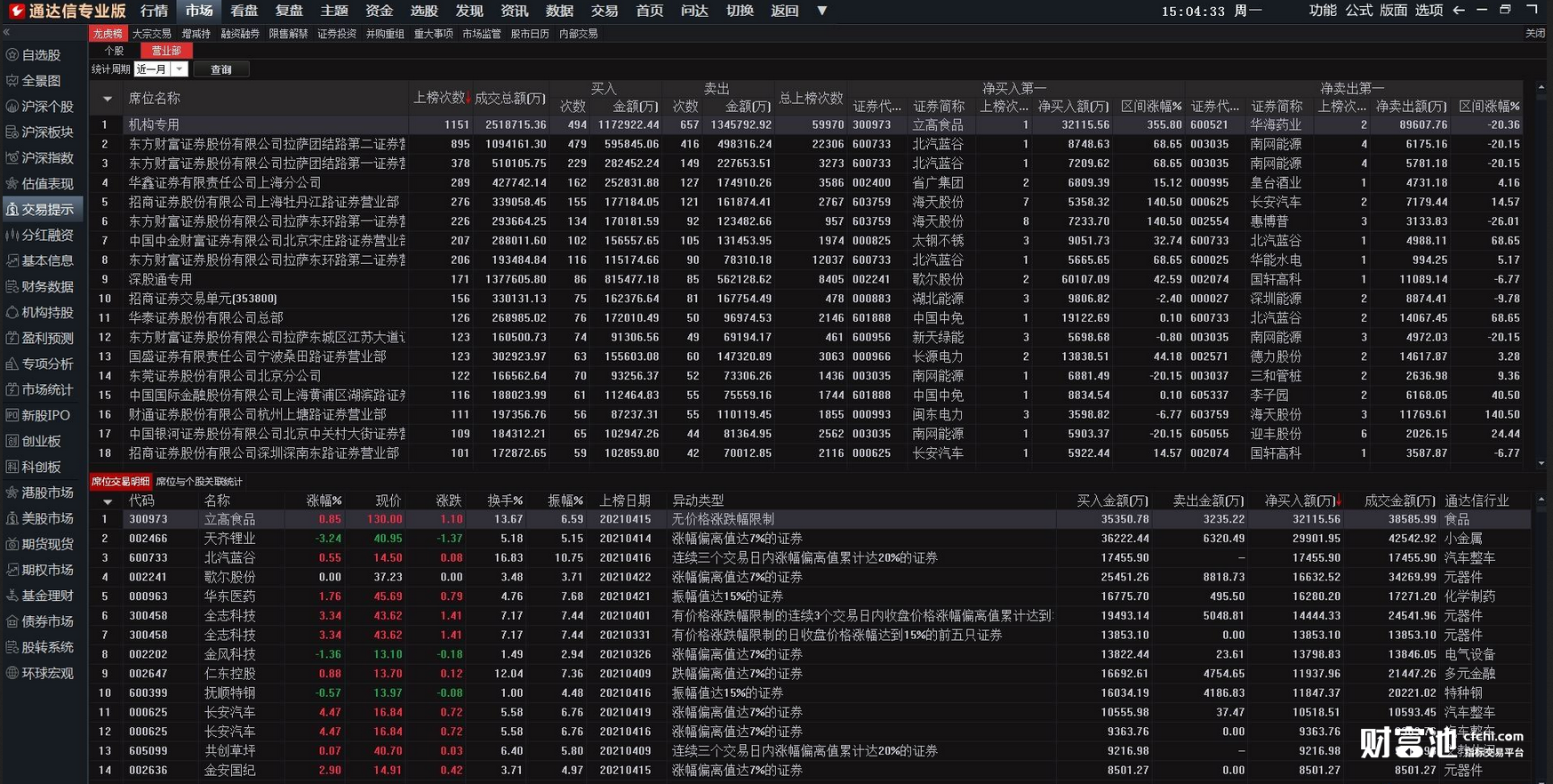Image resolution: width=1553 pixels, height=784 pixels.
Task: Click lower table scrollbar up arrow
Action: 1541,499
